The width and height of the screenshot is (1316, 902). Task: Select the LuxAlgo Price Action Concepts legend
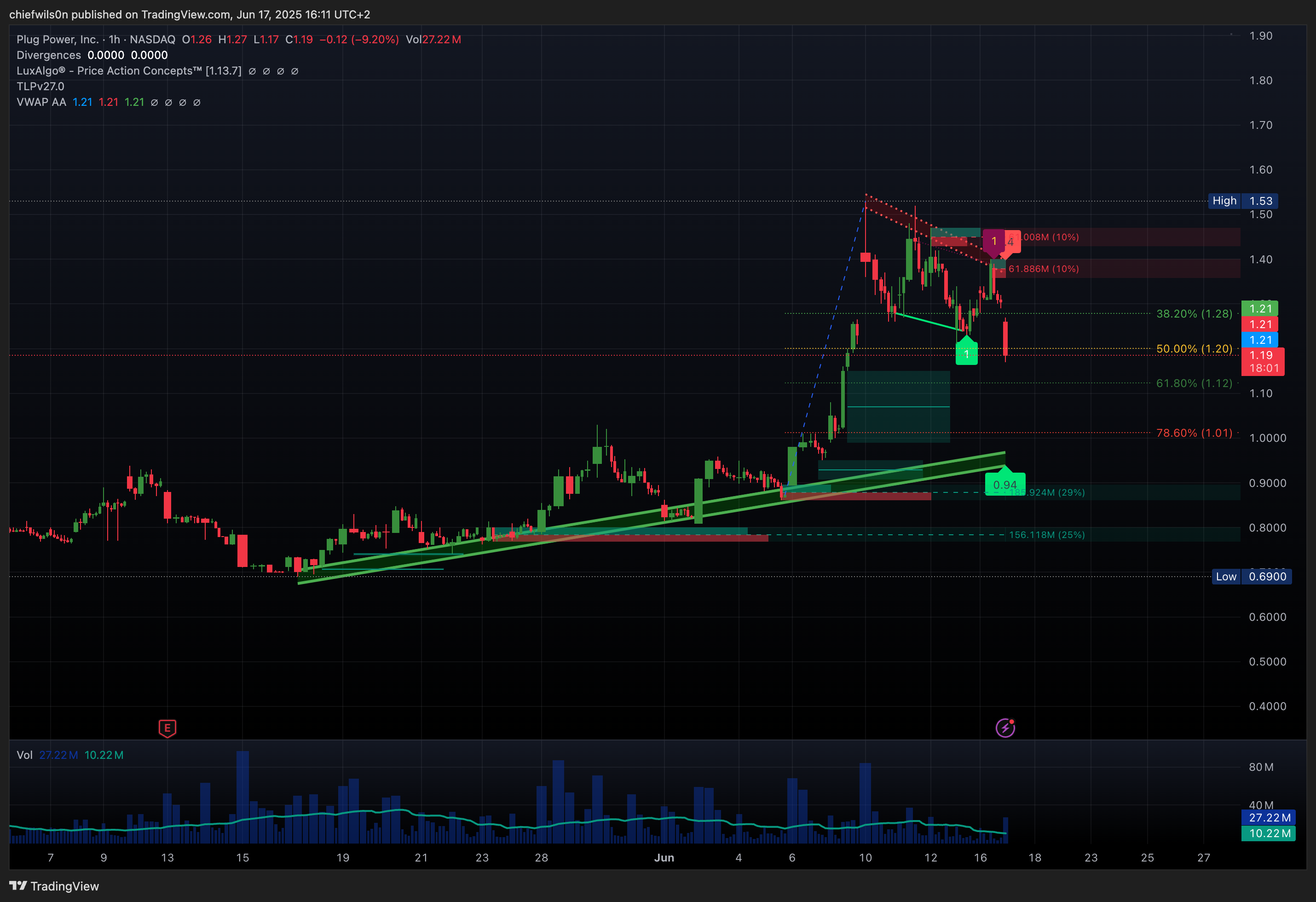pos(128,71)
